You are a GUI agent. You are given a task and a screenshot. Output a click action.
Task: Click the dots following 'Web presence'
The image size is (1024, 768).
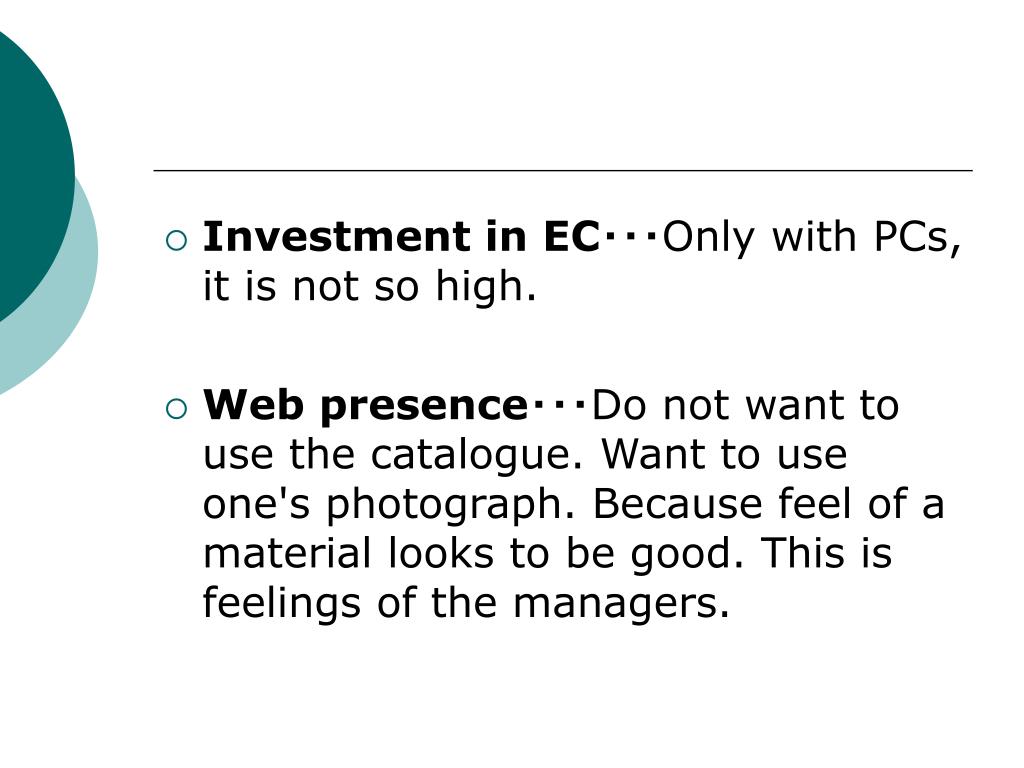560,406
